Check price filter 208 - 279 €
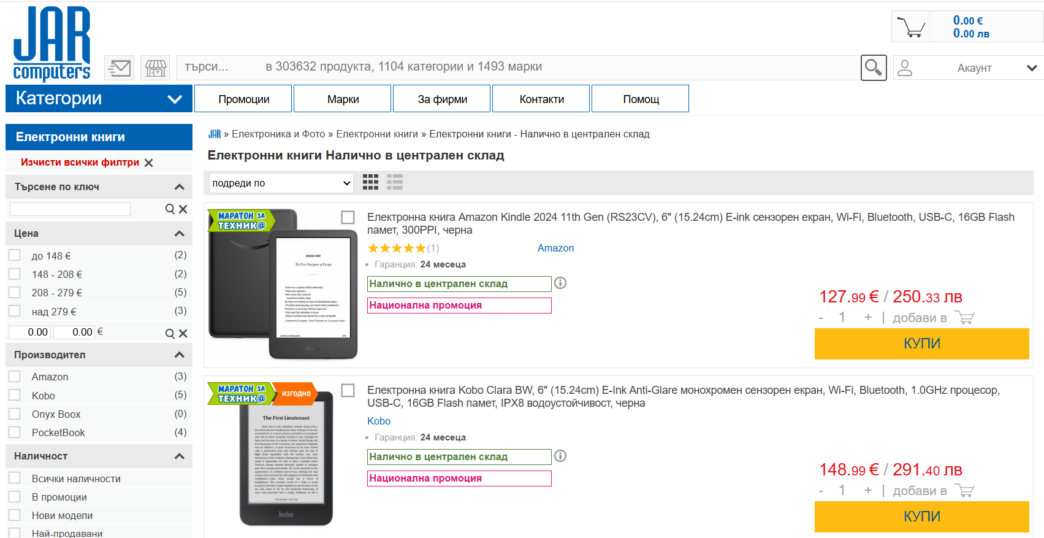 [14, 292]
